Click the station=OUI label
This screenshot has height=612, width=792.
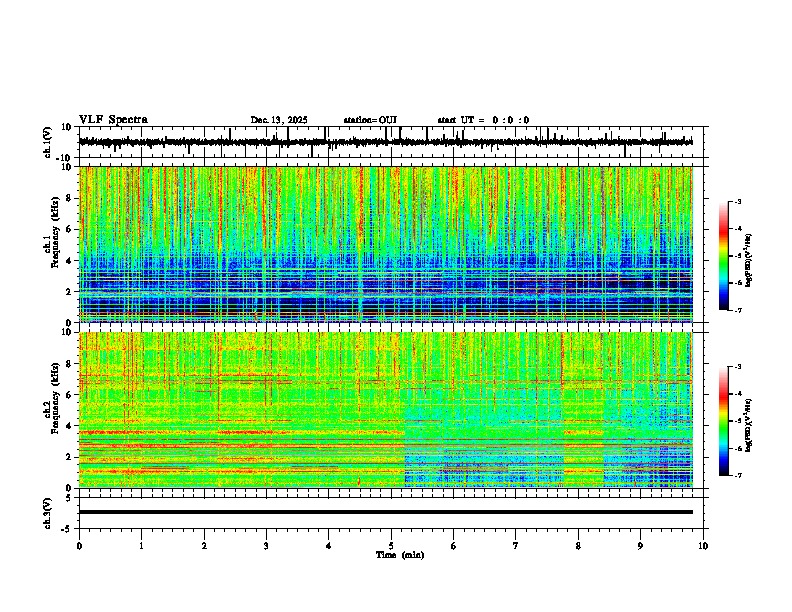click(x=370, y=120)
